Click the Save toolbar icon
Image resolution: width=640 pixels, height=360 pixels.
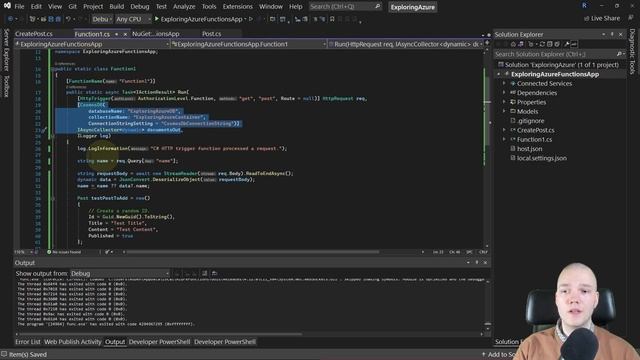point(51,19)
